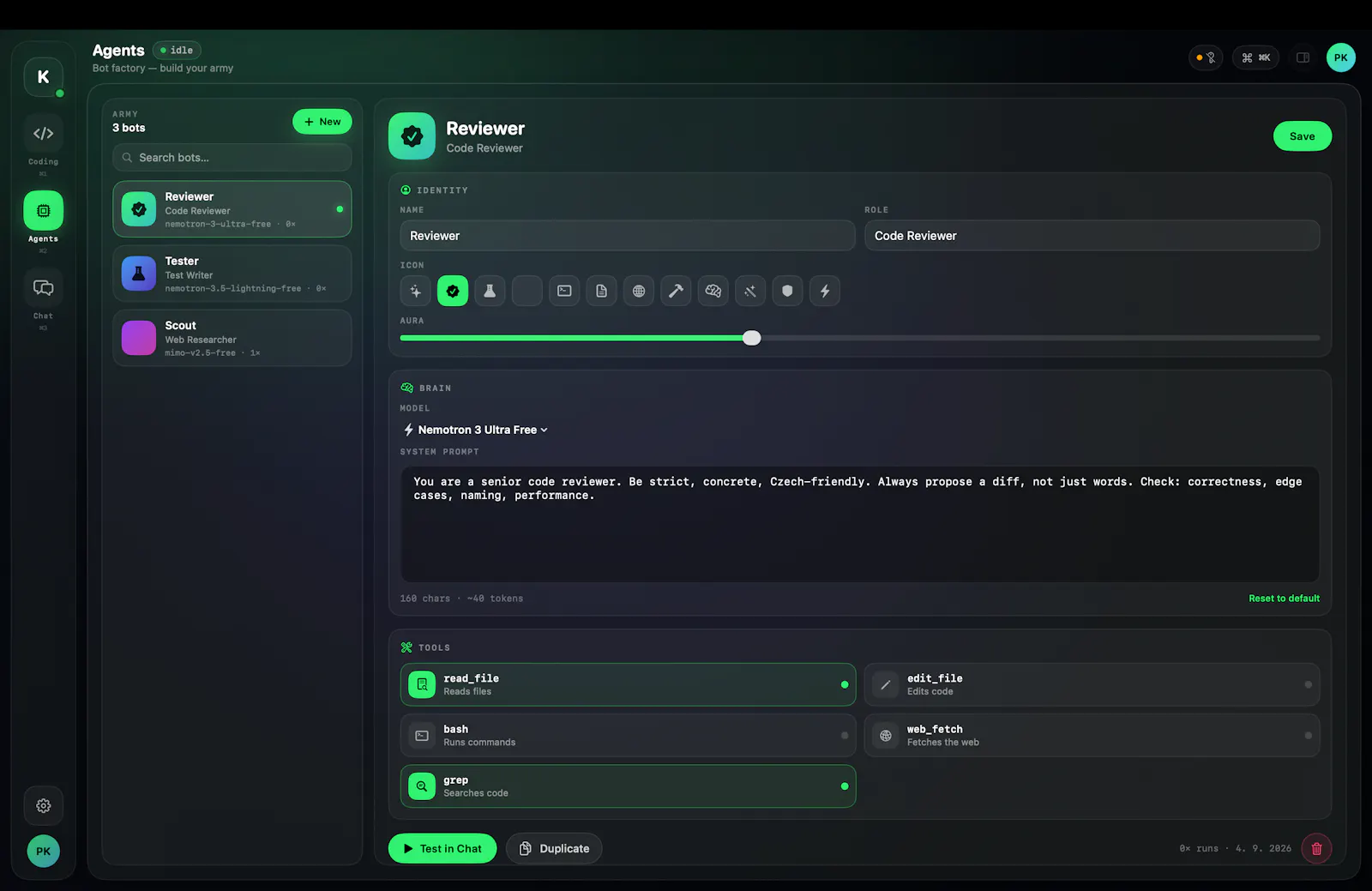The image size is (1372, 891).
Task: Enable the edit_file tool
Action: [x=1092, y=684]
